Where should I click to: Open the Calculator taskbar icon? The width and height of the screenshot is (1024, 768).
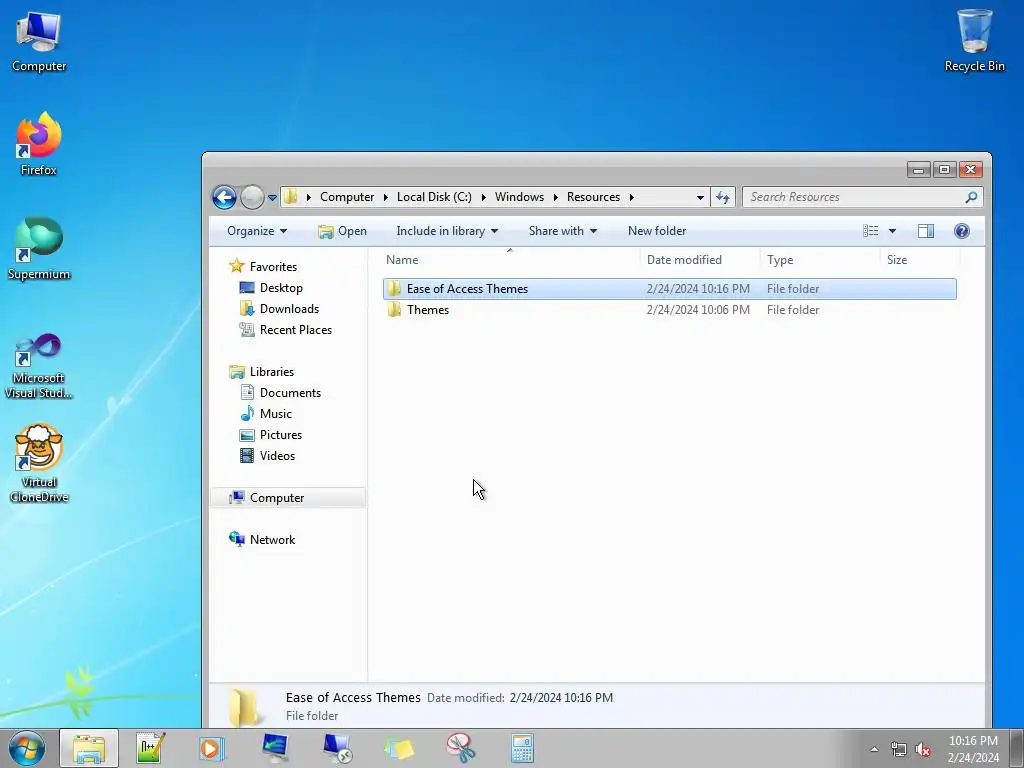click(x=522, y=748)
